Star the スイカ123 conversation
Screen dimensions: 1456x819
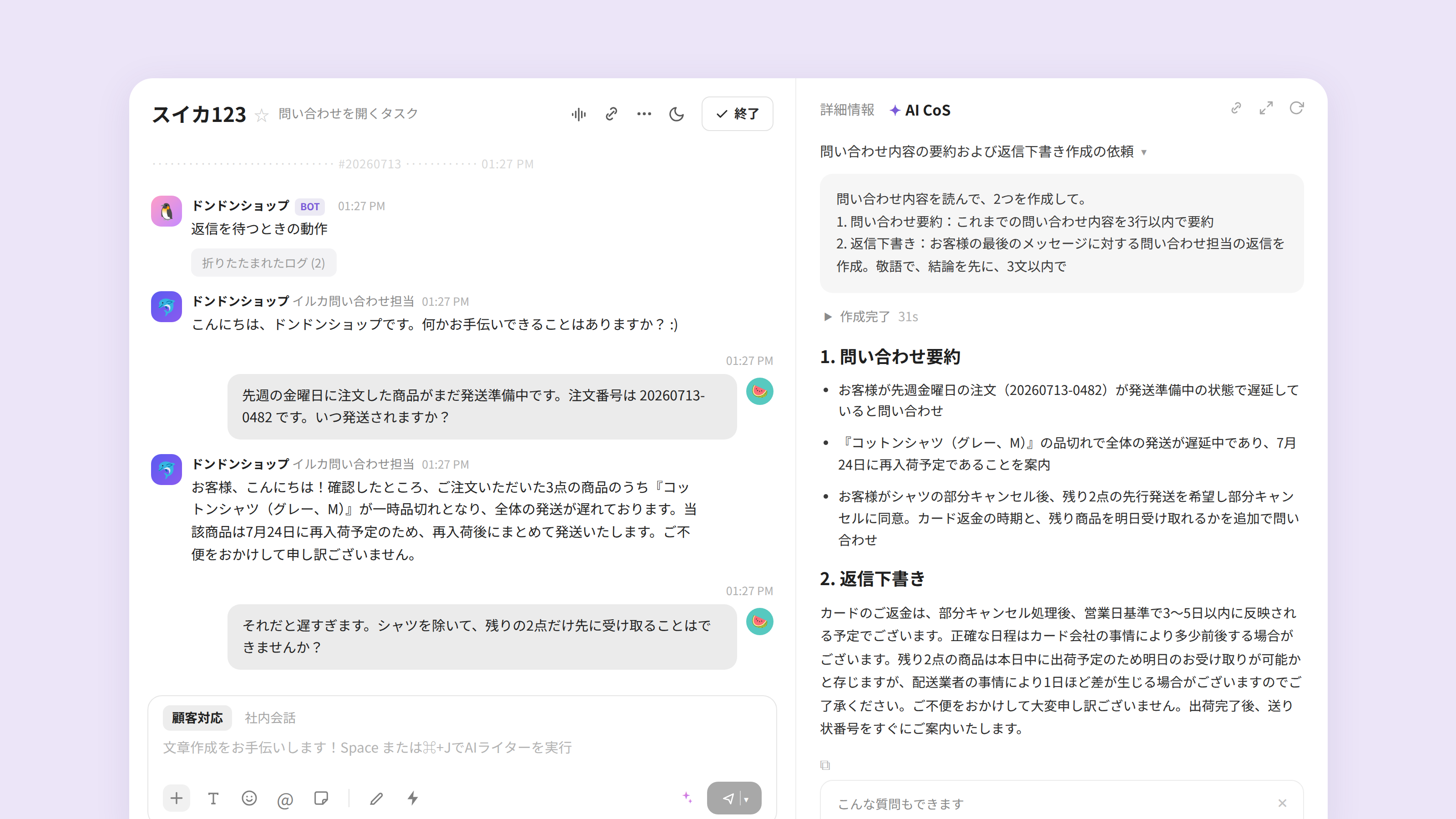[x=261, y=115]
